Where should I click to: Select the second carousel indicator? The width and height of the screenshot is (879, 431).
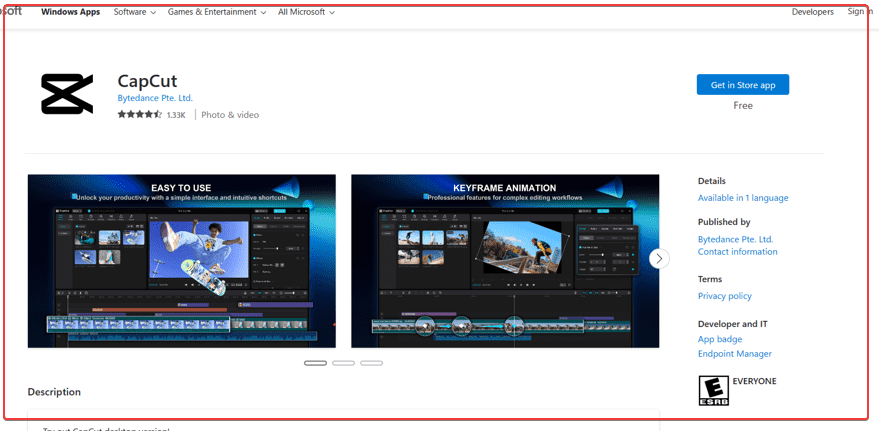[344, 363]
